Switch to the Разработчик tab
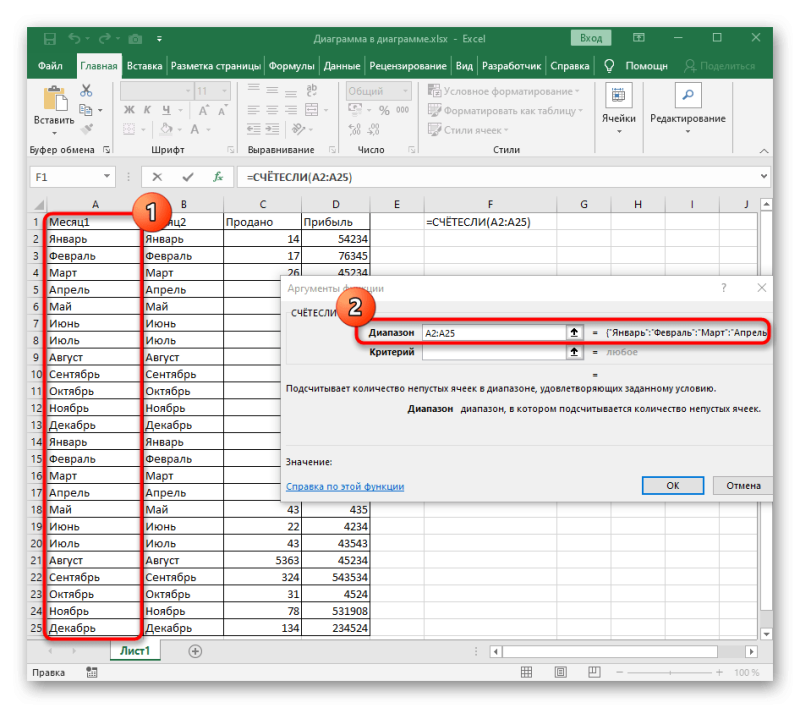The width and height of the screenshot is (800, 708). [x=512, y=66]
